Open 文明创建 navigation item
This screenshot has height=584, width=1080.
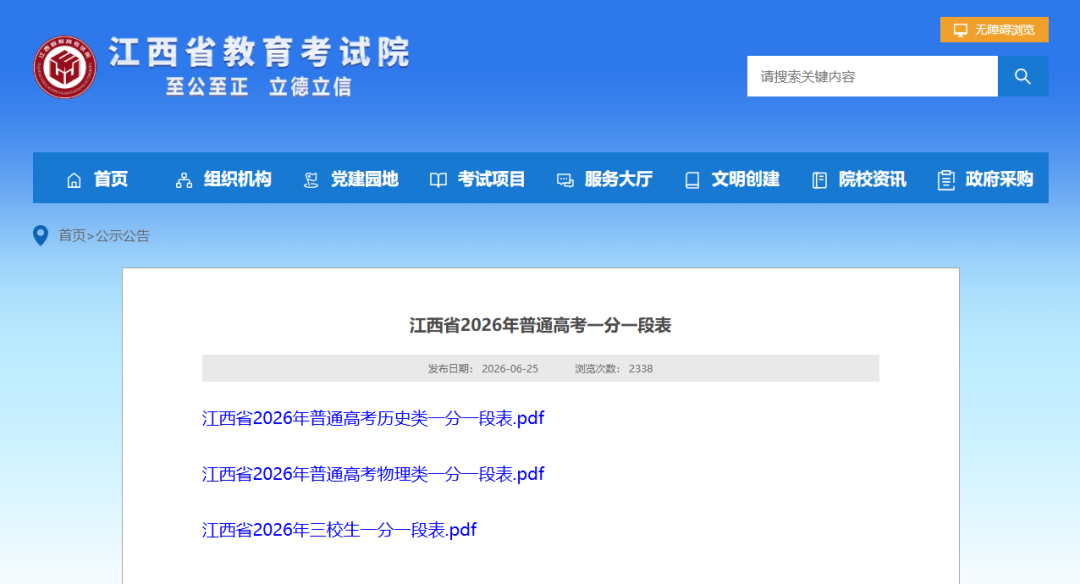tap(745, 179)
